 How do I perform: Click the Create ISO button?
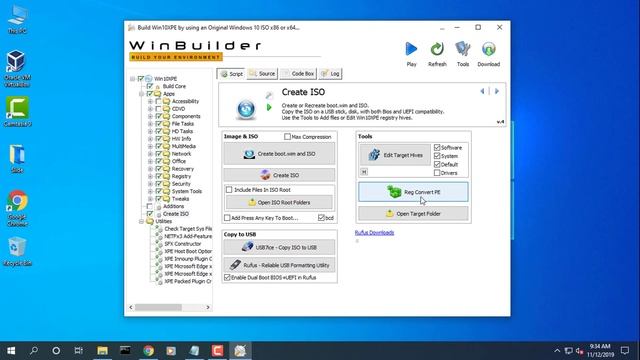pos(279,175)
